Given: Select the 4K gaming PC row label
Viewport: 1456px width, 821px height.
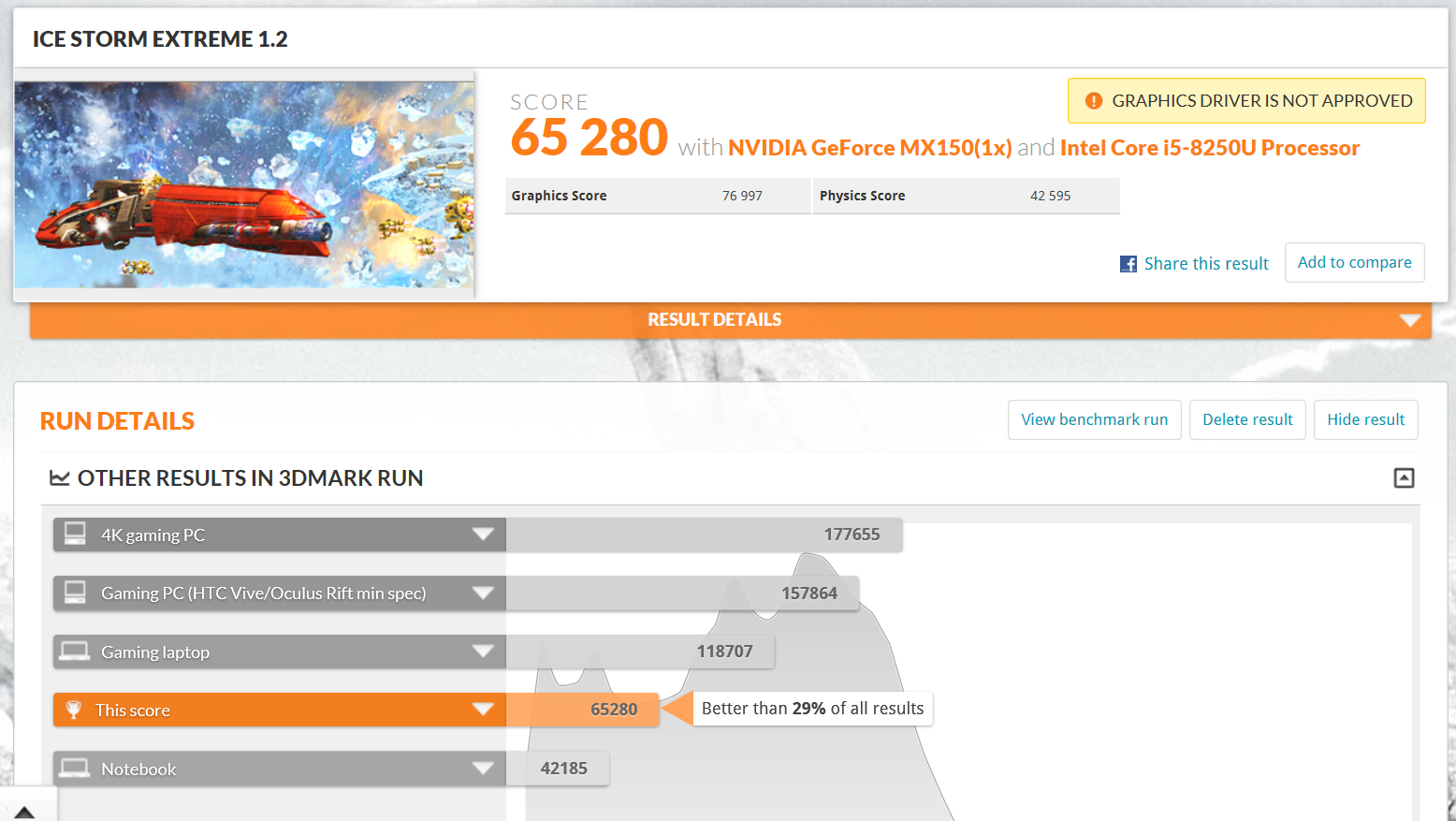Looking at the screenshot, I should [153, 535].
